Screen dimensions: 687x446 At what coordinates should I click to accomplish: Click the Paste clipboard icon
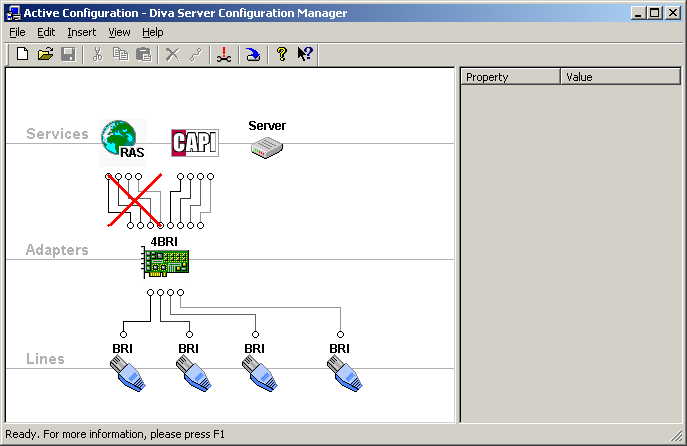pyautogui.click(x=143, y=54)
